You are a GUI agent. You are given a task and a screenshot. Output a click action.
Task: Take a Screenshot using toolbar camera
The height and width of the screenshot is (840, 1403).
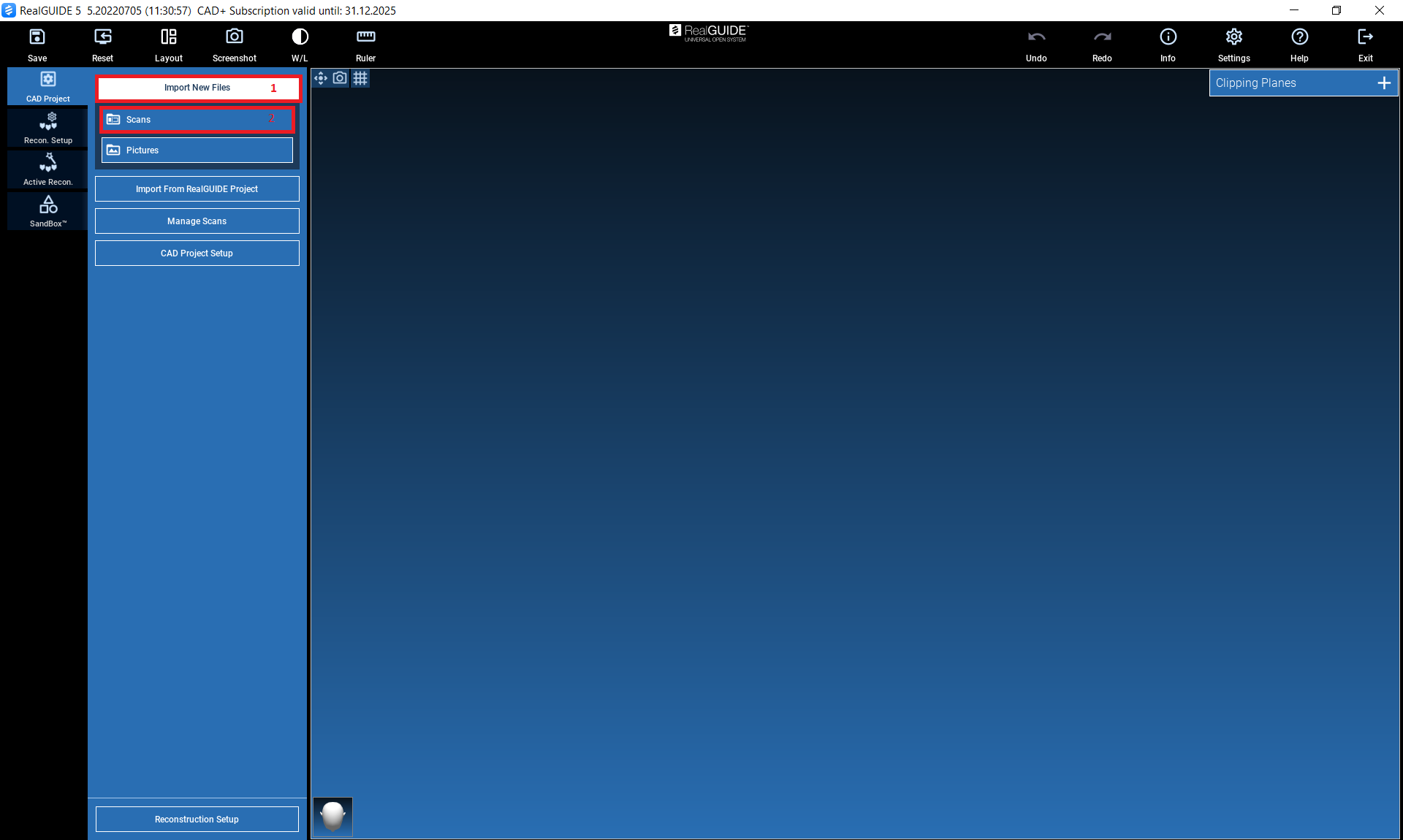[235, 37]
